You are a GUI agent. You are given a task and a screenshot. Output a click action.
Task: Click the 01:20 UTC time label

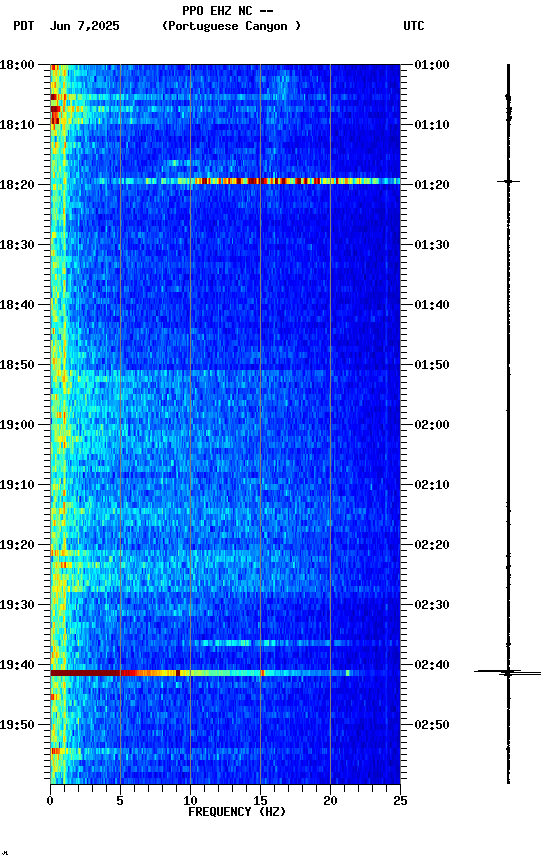tap(432, 185)
